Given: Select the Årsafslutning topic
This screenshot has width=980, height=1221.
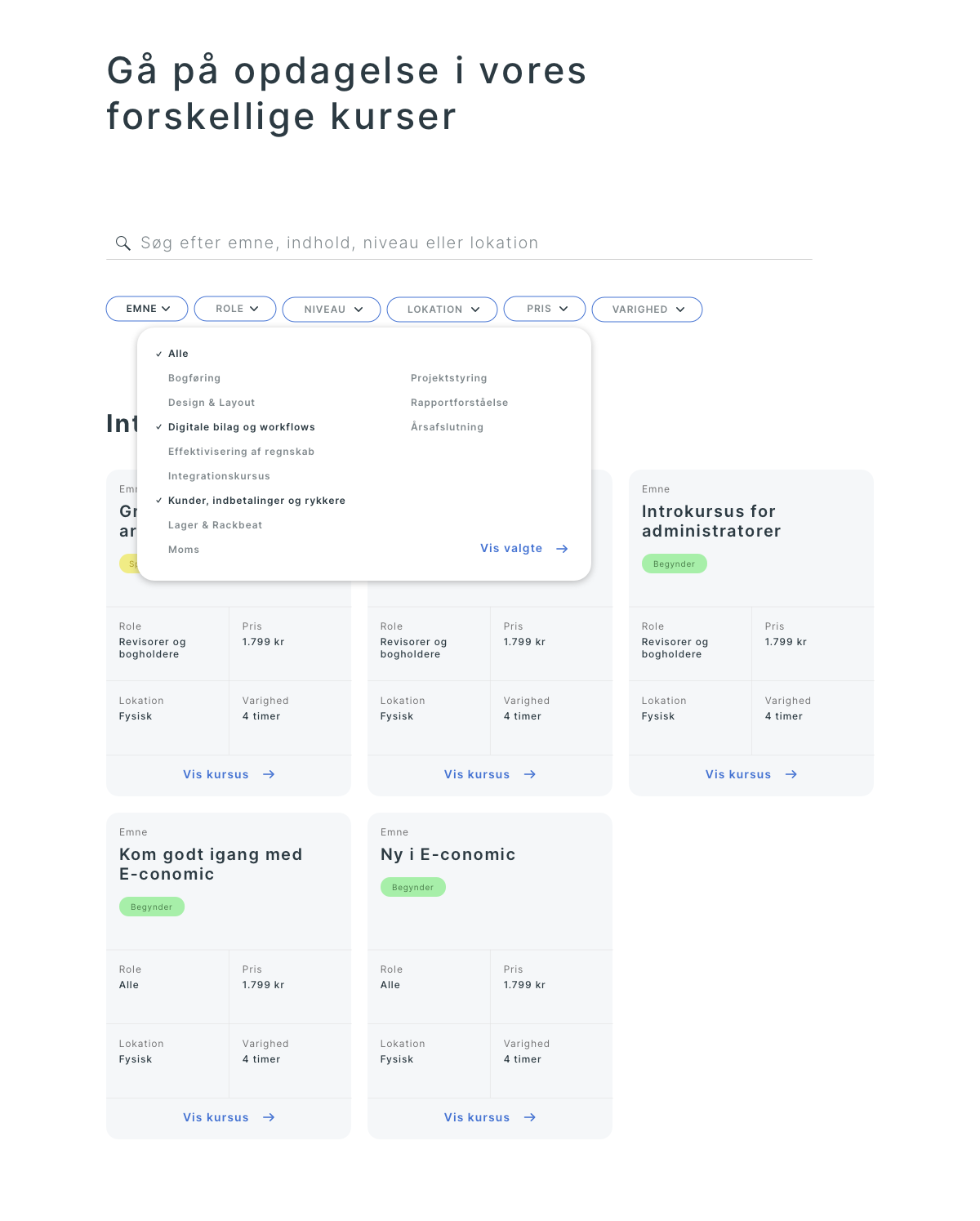Looking at the screenshot, I should coord(448,427).
